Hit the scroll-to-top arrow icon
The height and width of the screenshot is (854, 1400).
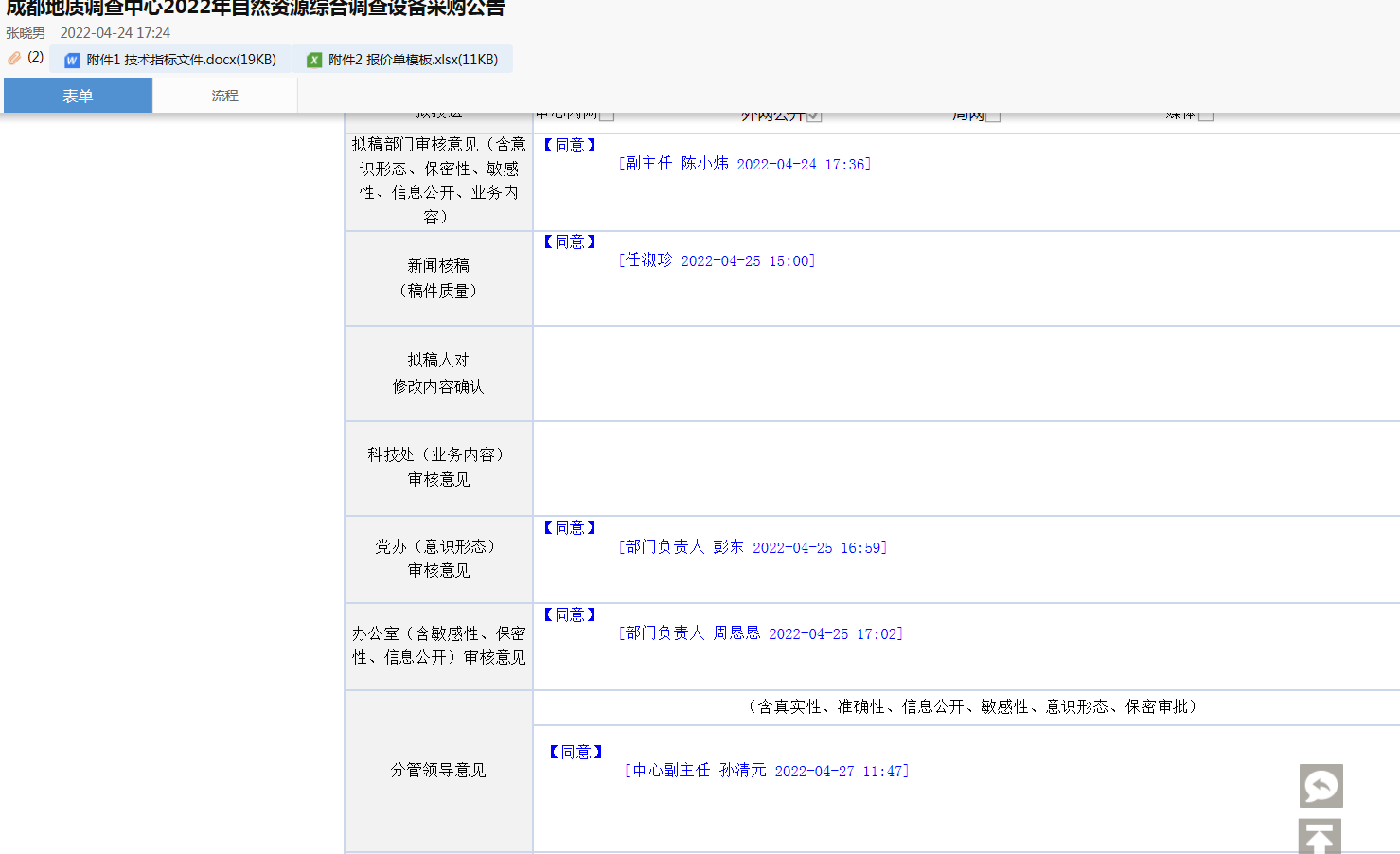1320,837
